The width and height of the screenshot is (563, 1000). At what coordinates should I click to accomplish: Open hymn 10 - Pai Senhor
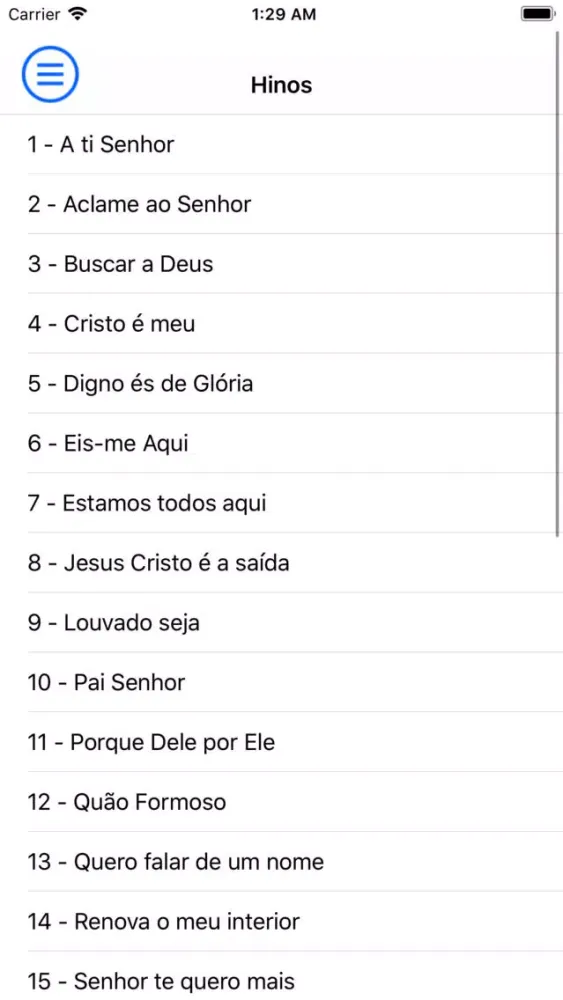point(281,682)
